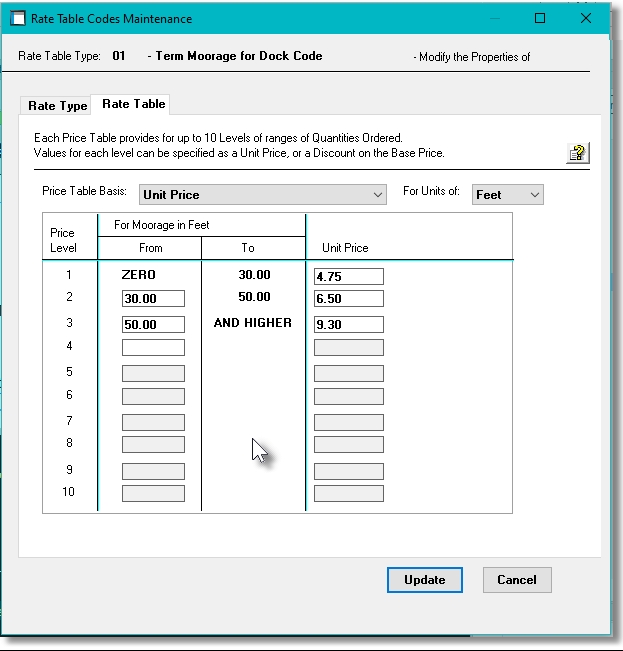Click the level 6 Unit Price field

[349, 396]
